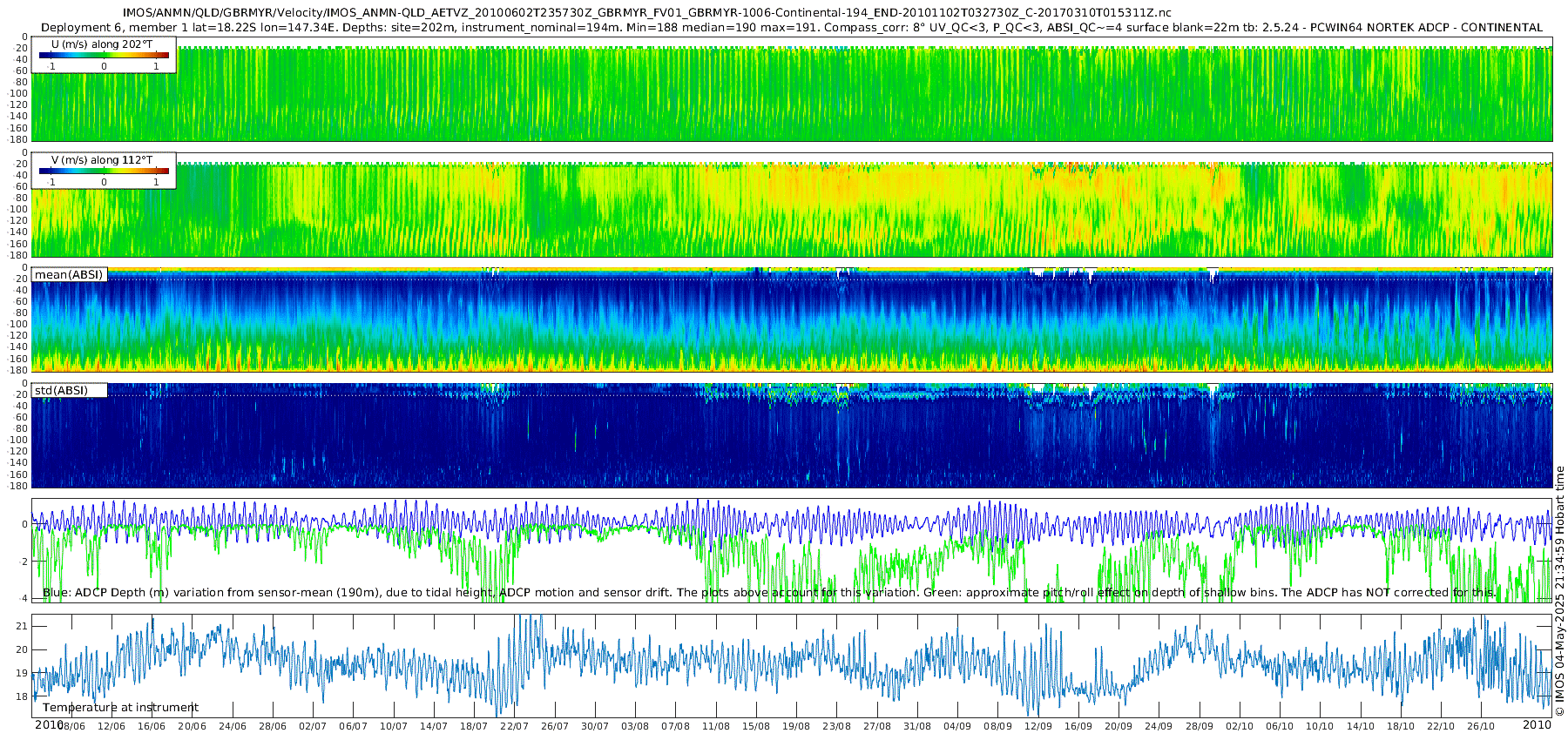1568x740 pixels.
Task: Click the V velocity colorbar legend
Action: click(x=104, y=171)
